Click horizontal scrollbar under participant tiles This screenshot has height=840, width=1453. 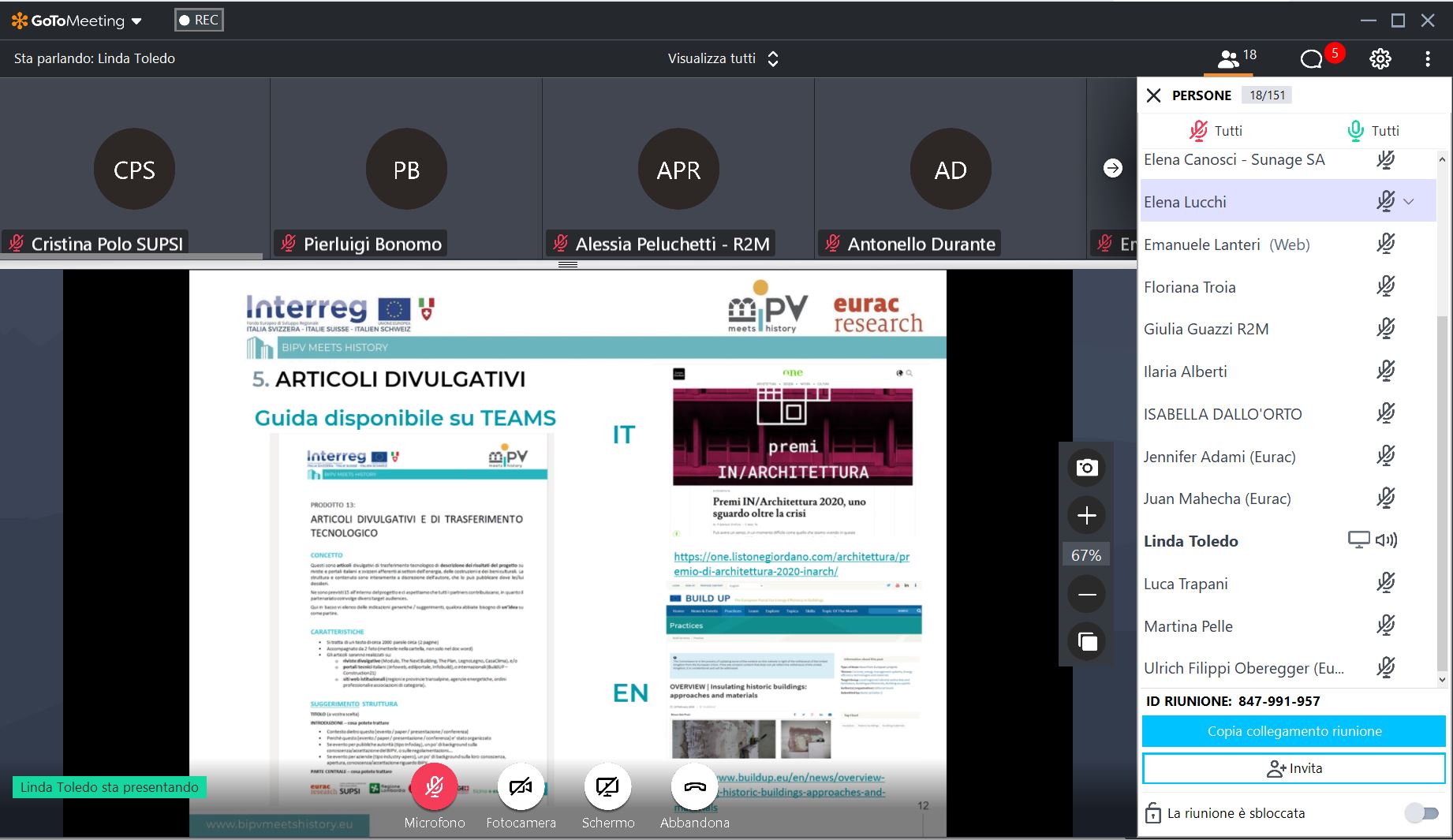[131, 256]
